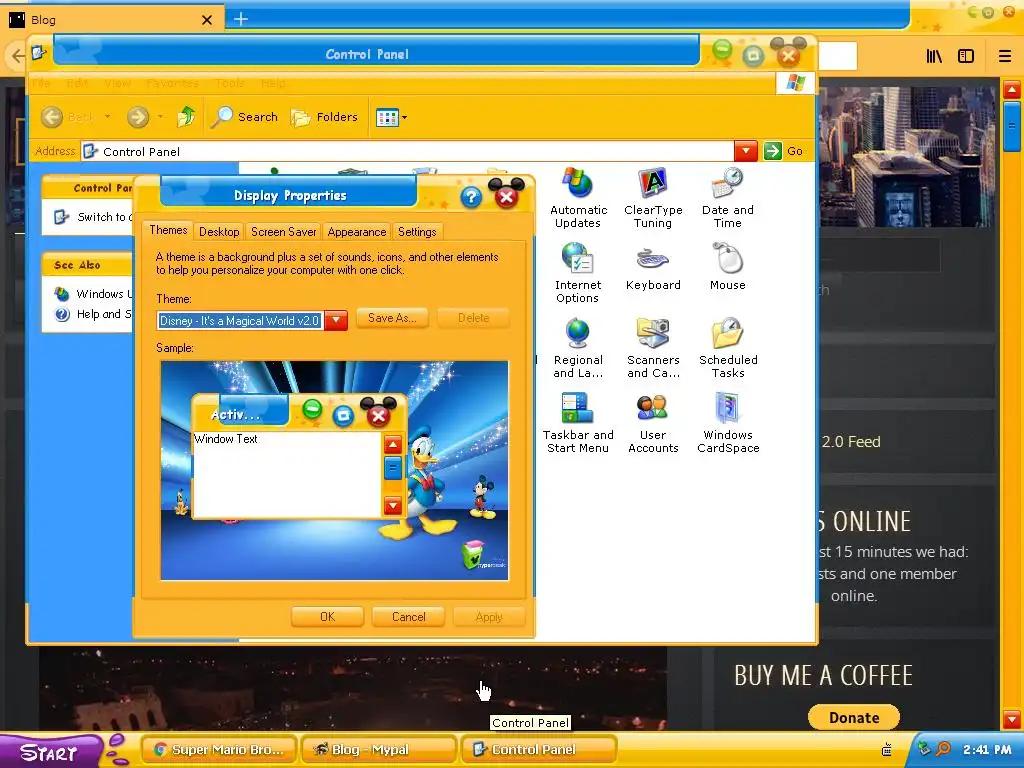Toggle browser sidebar icon

[966, 56]
